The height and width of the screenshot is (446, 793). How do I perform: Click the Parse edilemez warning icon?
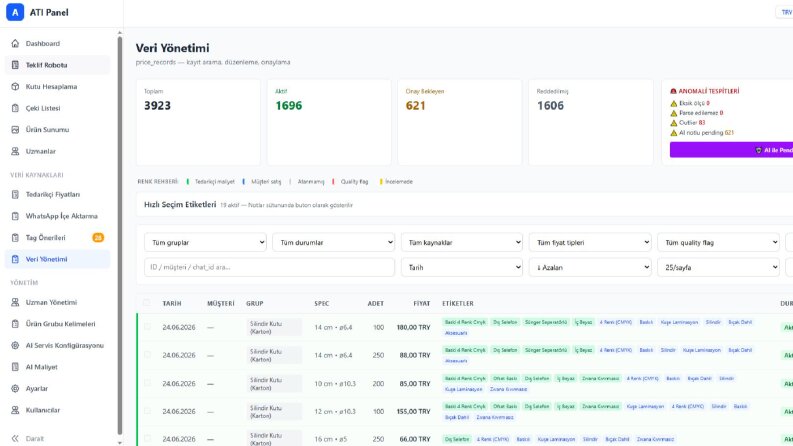point(674,113)
